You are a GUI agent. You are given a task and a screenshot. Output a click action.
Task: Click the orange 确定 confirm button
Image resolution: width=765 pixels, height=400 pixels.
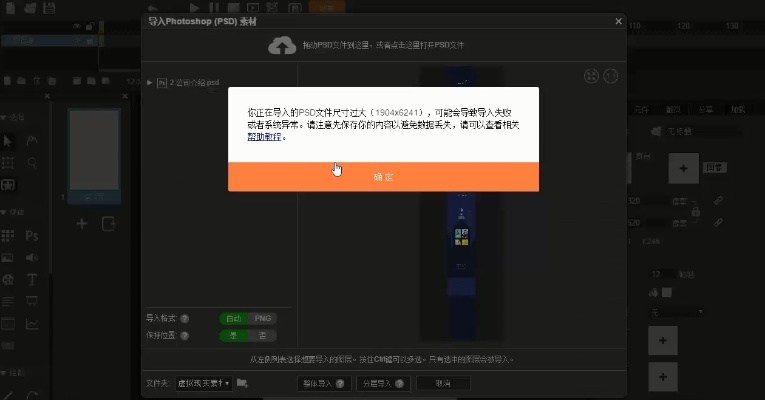383,176
